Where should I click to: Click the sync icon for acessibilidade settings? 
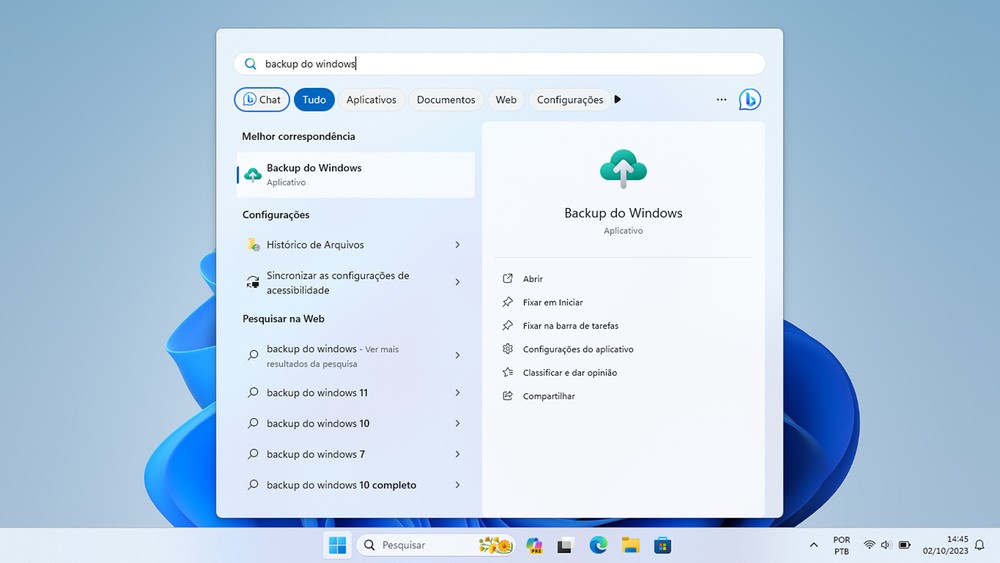[x=253, y=282]
